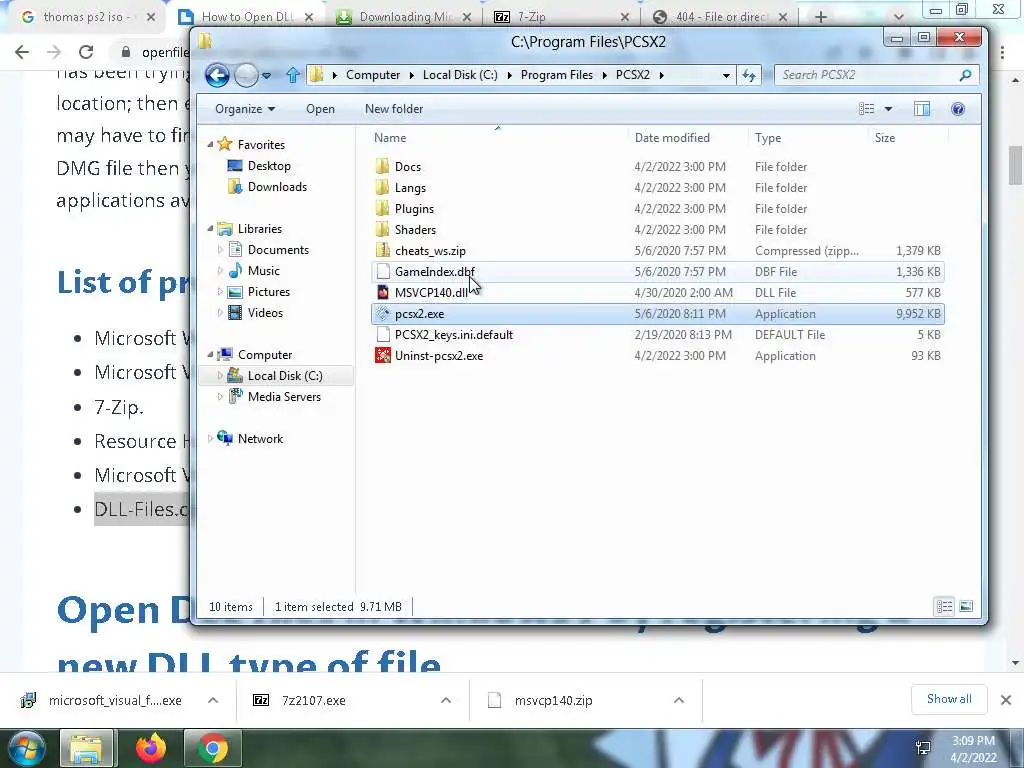The width and height of the screenshot is (1024, 768).
Task: Open the msvcp140.zip download
Action: coord(554,700)
